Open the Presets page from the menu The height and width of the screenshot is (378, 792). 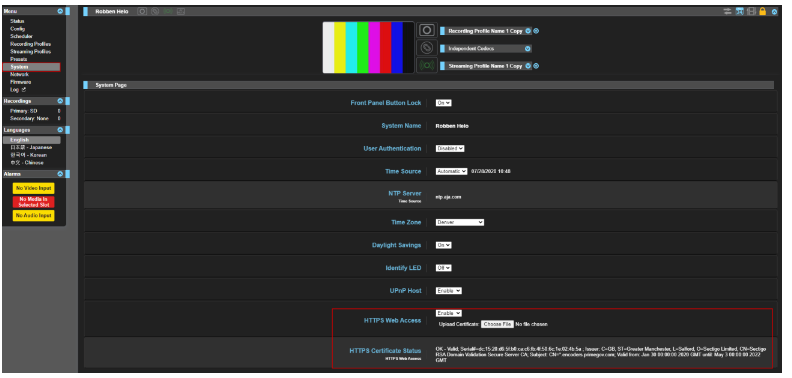[19, 59]
